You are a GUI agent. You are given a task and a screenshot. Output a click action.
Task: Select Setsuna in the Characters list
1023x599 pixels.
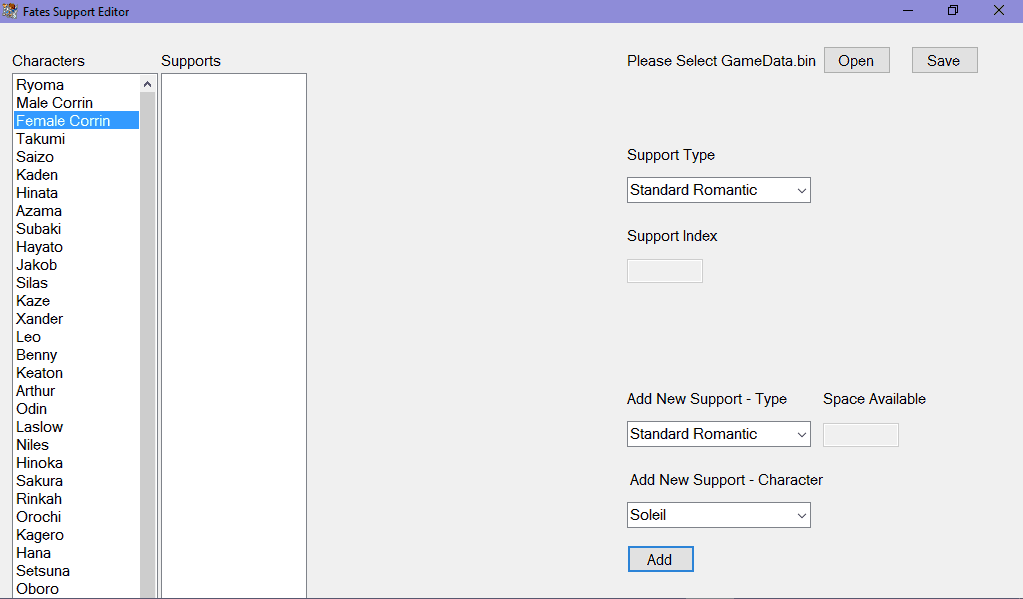pyautogui.click(x=76, y=571)
